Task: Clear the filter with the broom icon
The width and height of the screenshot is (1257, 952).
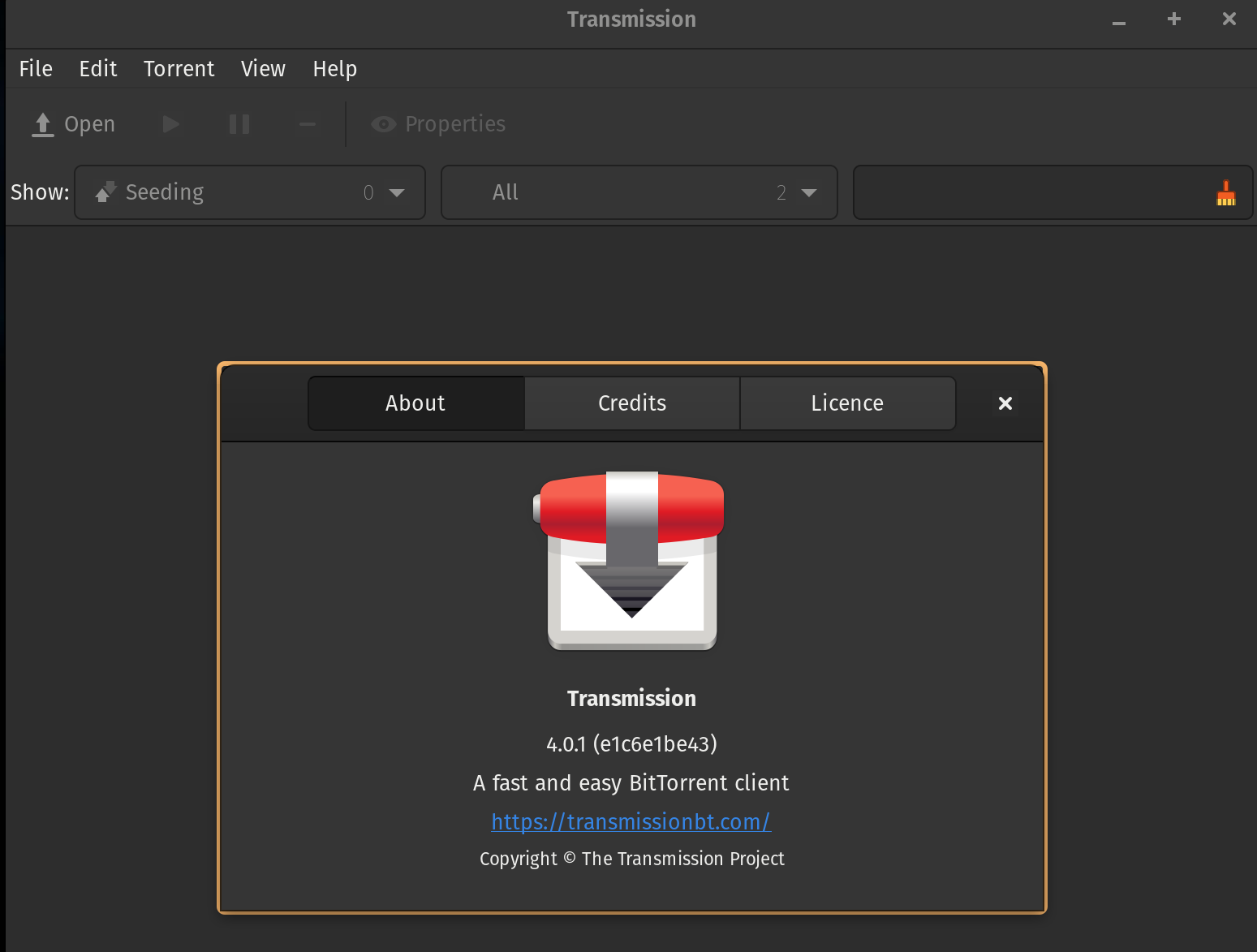Action: pyautogui.click(x=1225, y=192)
